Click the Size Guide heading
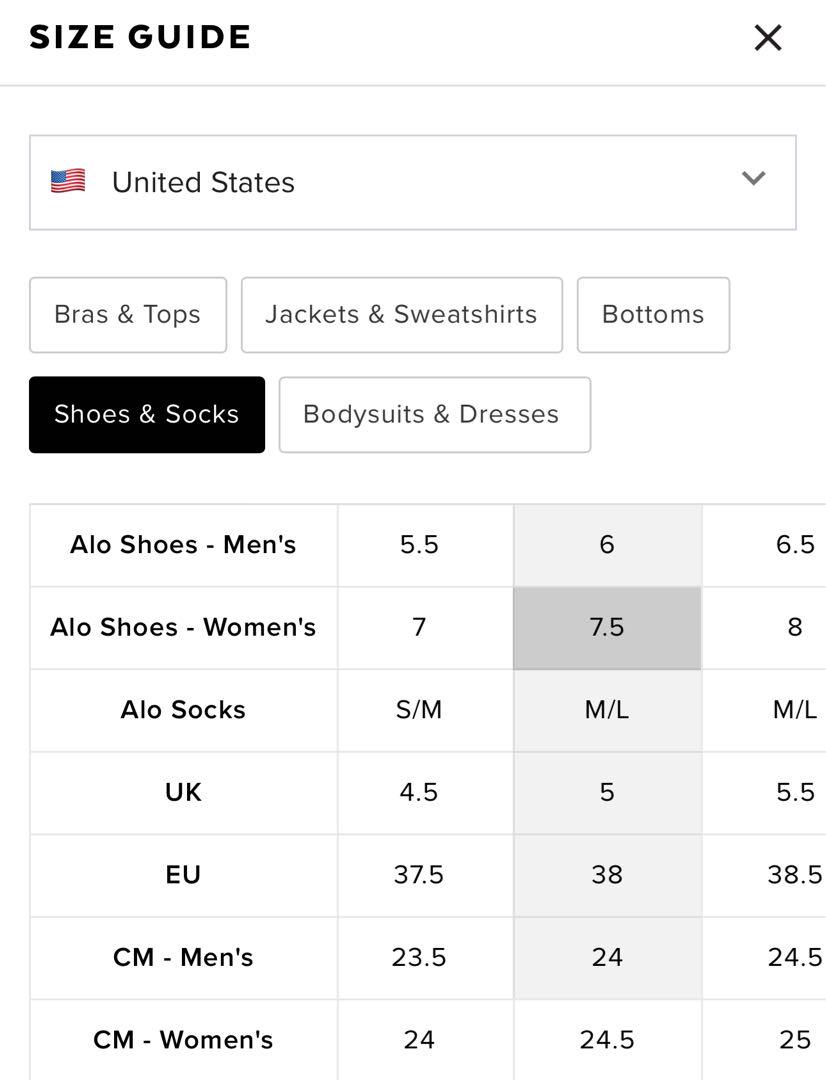The image size is (826, 1080). [x=140, y=37]
